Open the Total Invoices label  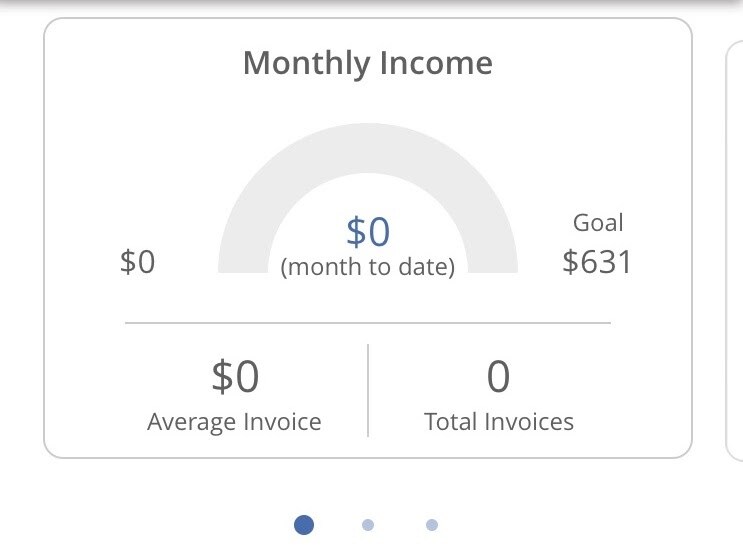(499, 421)
